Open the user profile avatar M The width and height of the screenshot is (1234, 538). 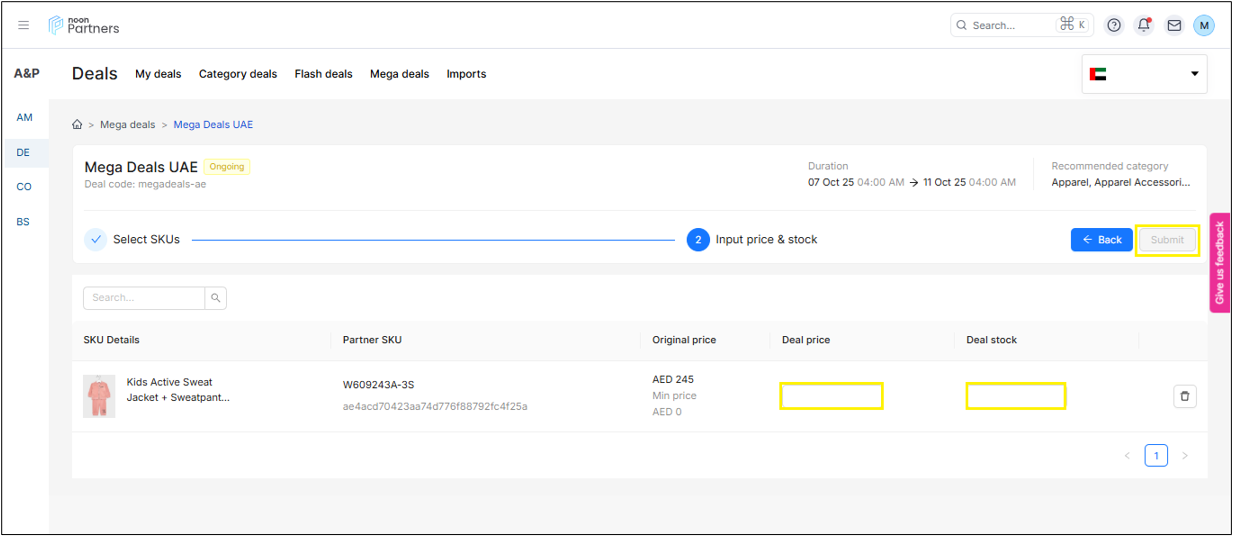click(x=1204, y=25)
